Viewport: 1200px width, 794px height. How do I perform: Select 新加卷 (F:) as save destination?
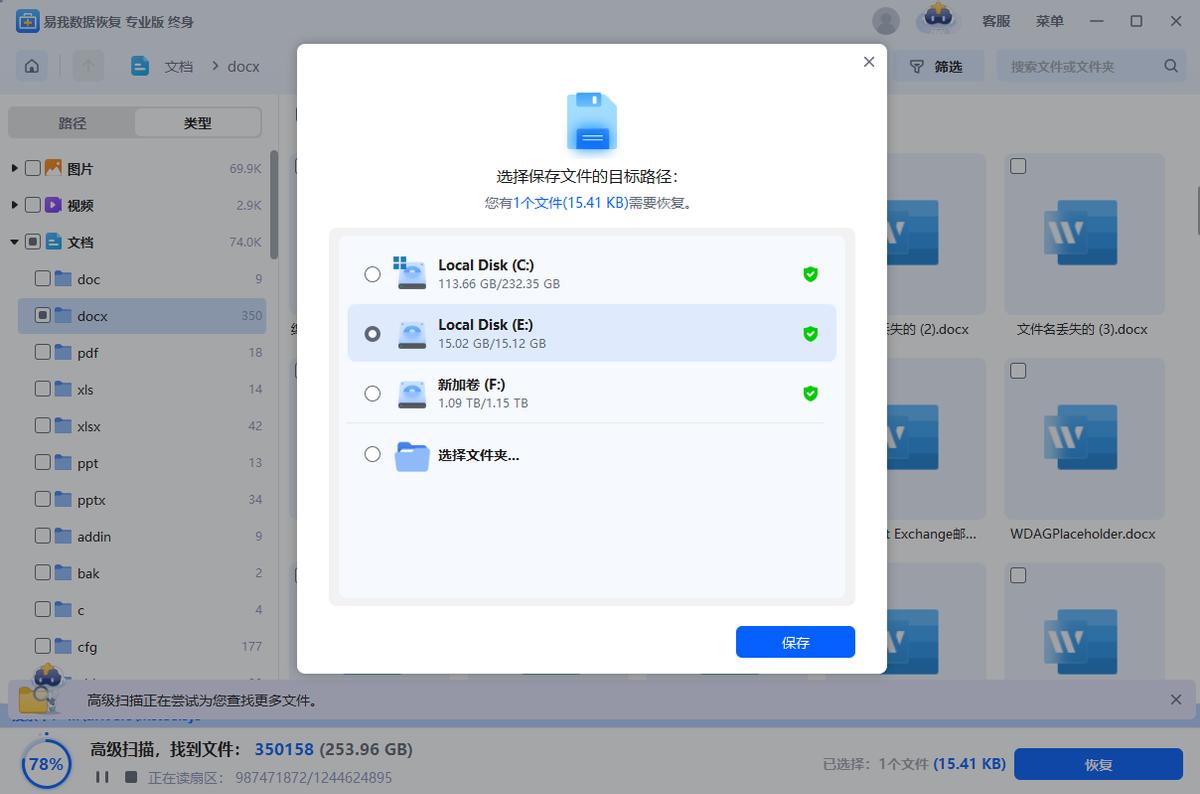tap(373, 394)
